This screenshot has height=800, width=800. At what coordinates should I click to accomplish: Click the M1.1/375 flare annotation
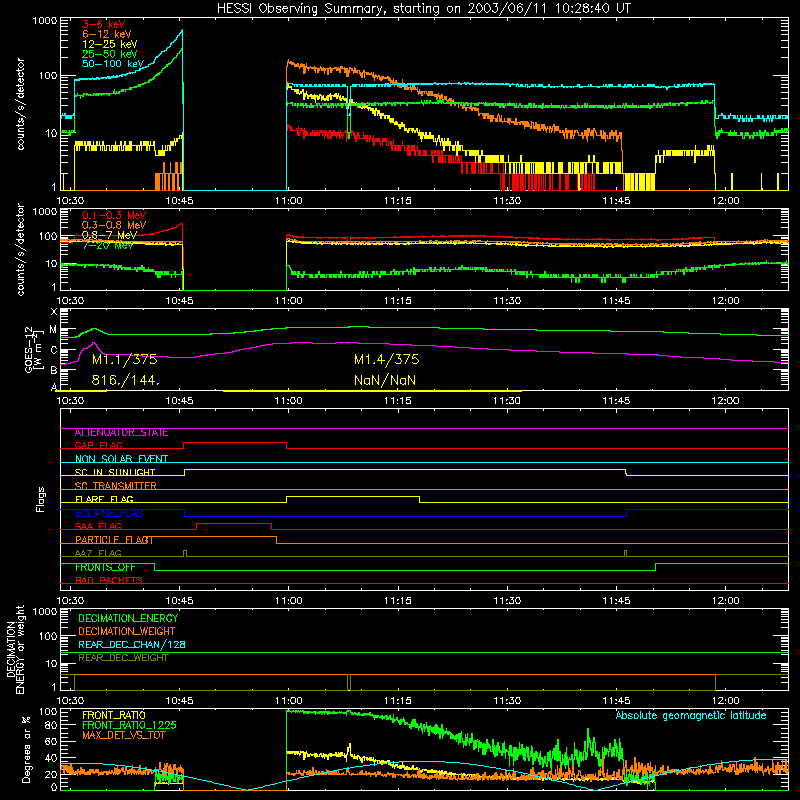[x=124, y=360]
